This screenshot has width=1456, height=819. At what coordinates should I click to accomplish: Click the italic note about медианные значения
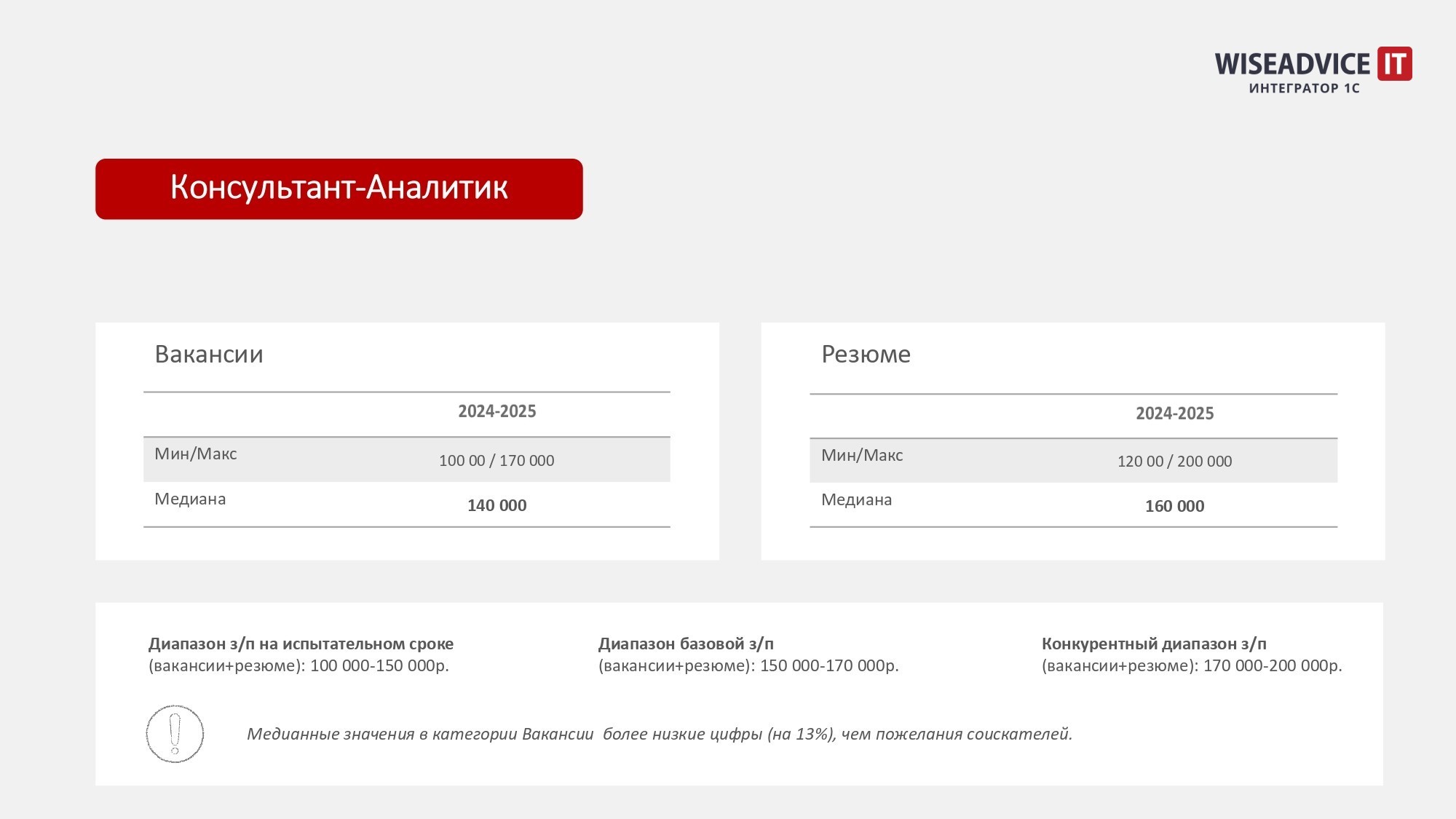coord(660,734)
